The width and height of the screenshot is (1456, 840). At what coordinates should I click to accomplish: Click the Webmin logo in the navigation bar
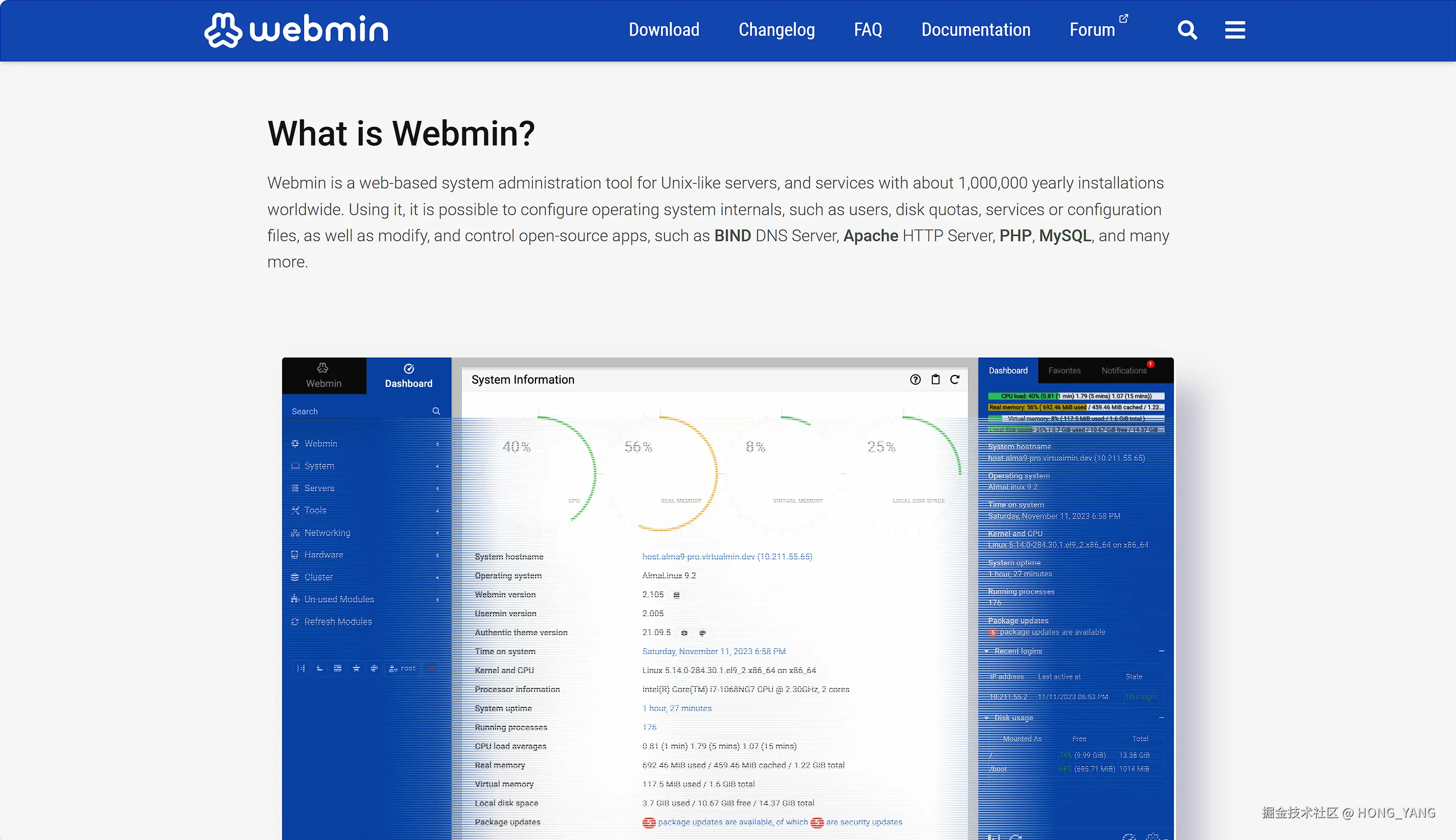click(296, 29)
